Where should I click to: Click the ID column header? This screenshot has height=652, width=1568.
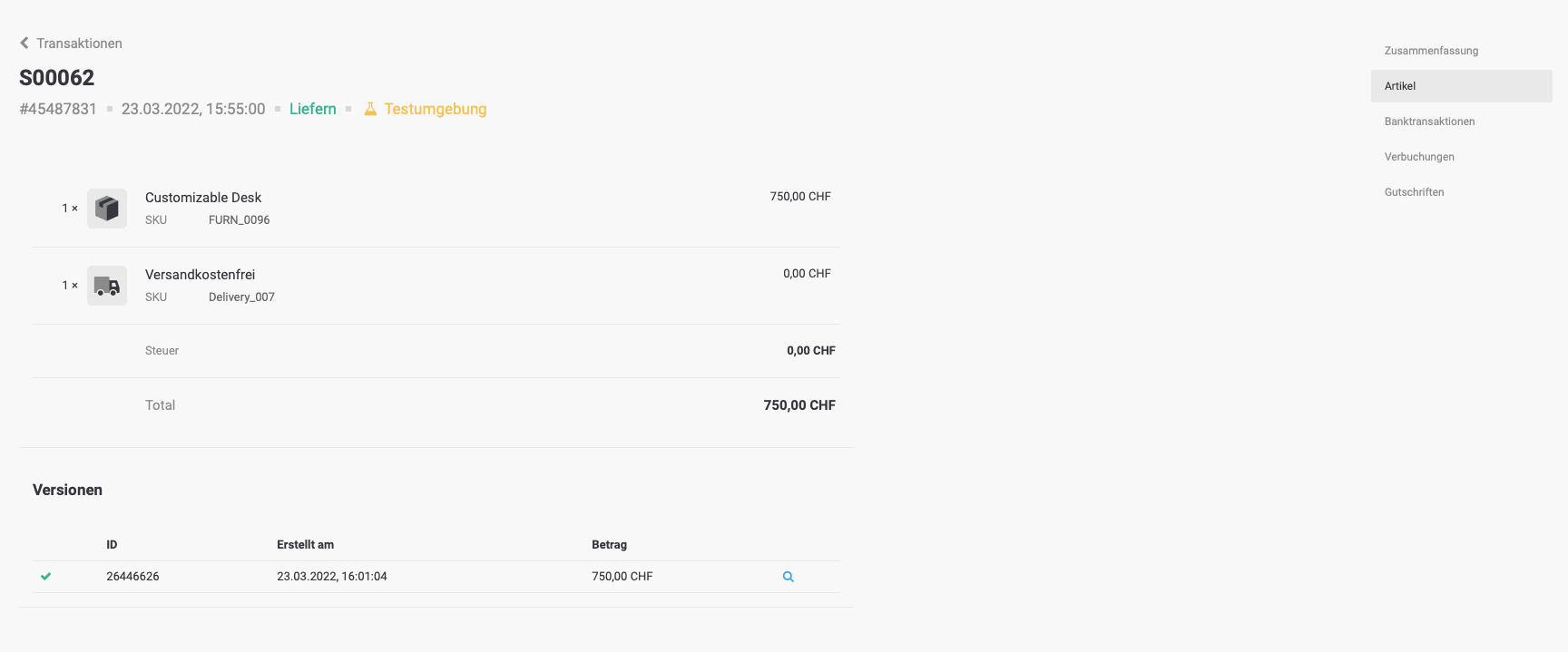(112, 545)
